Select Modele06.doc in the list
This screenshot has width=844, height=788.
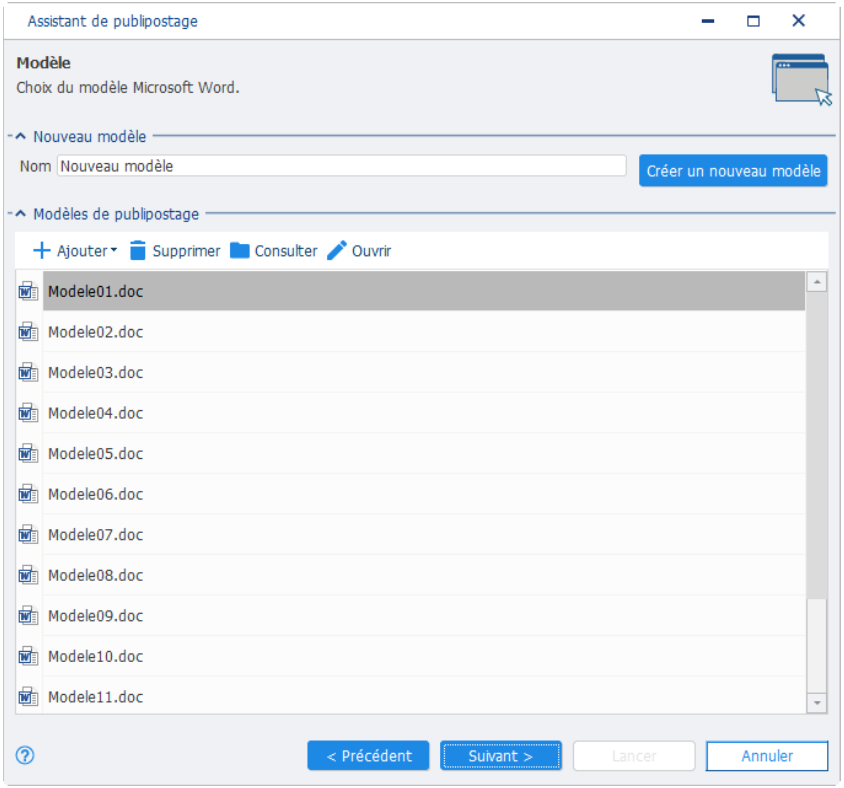(x=424, y=494)
